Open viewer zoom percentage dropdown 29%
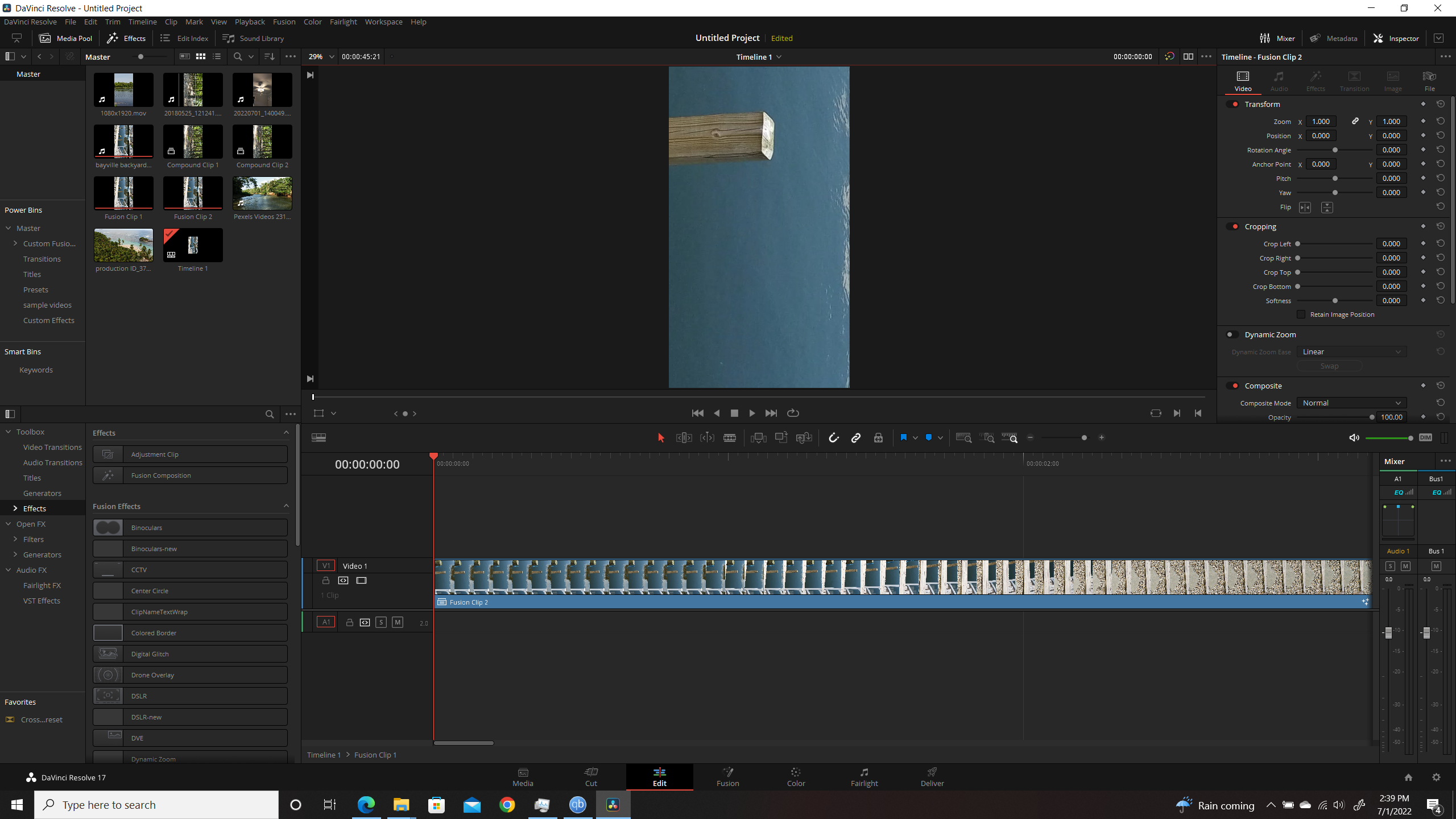Screen dimensions: 1456x819 (x=321, y=56)
